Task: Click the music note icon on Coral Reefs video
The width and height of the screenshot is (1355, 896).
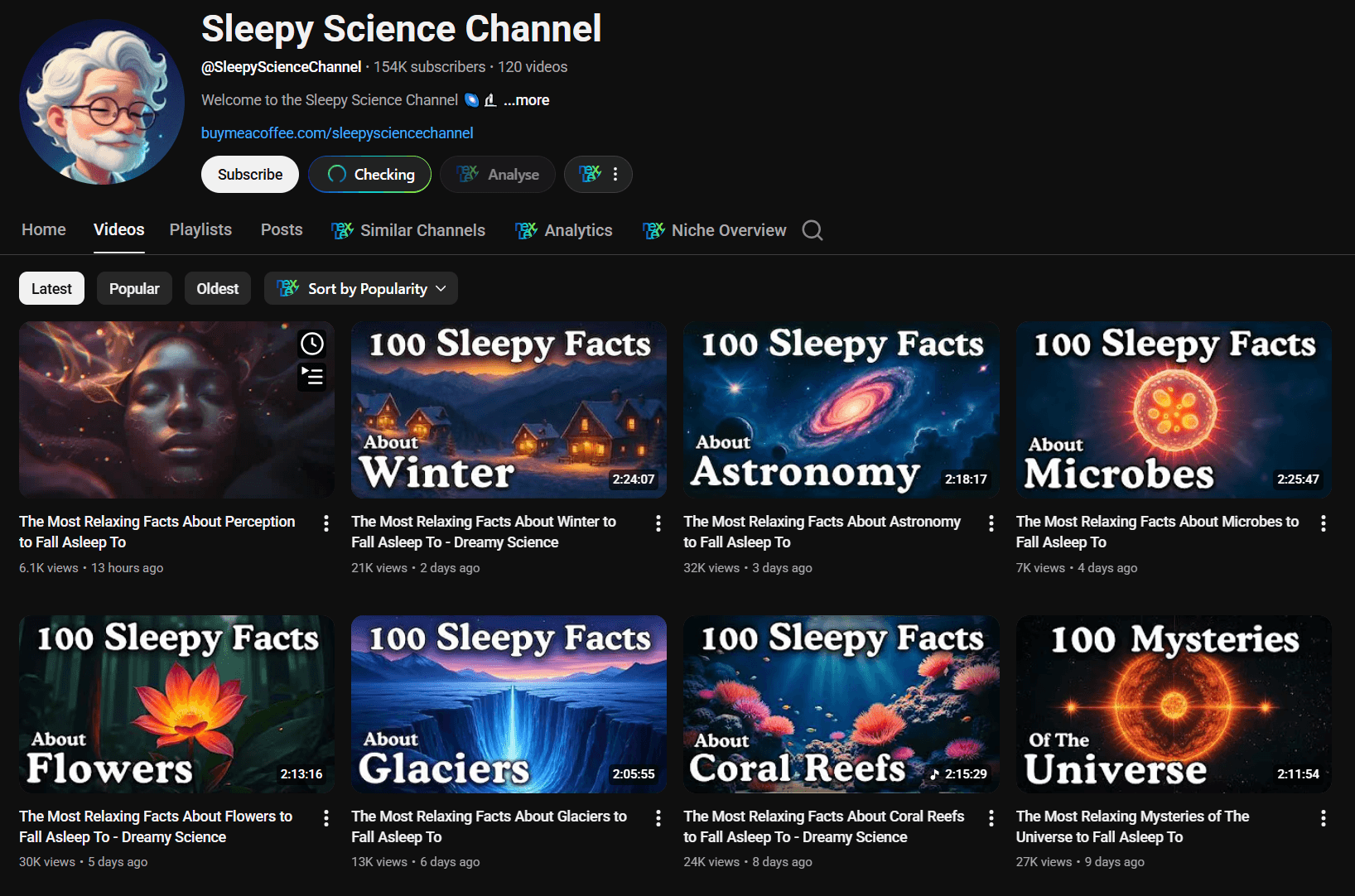Action: point(934,773)
